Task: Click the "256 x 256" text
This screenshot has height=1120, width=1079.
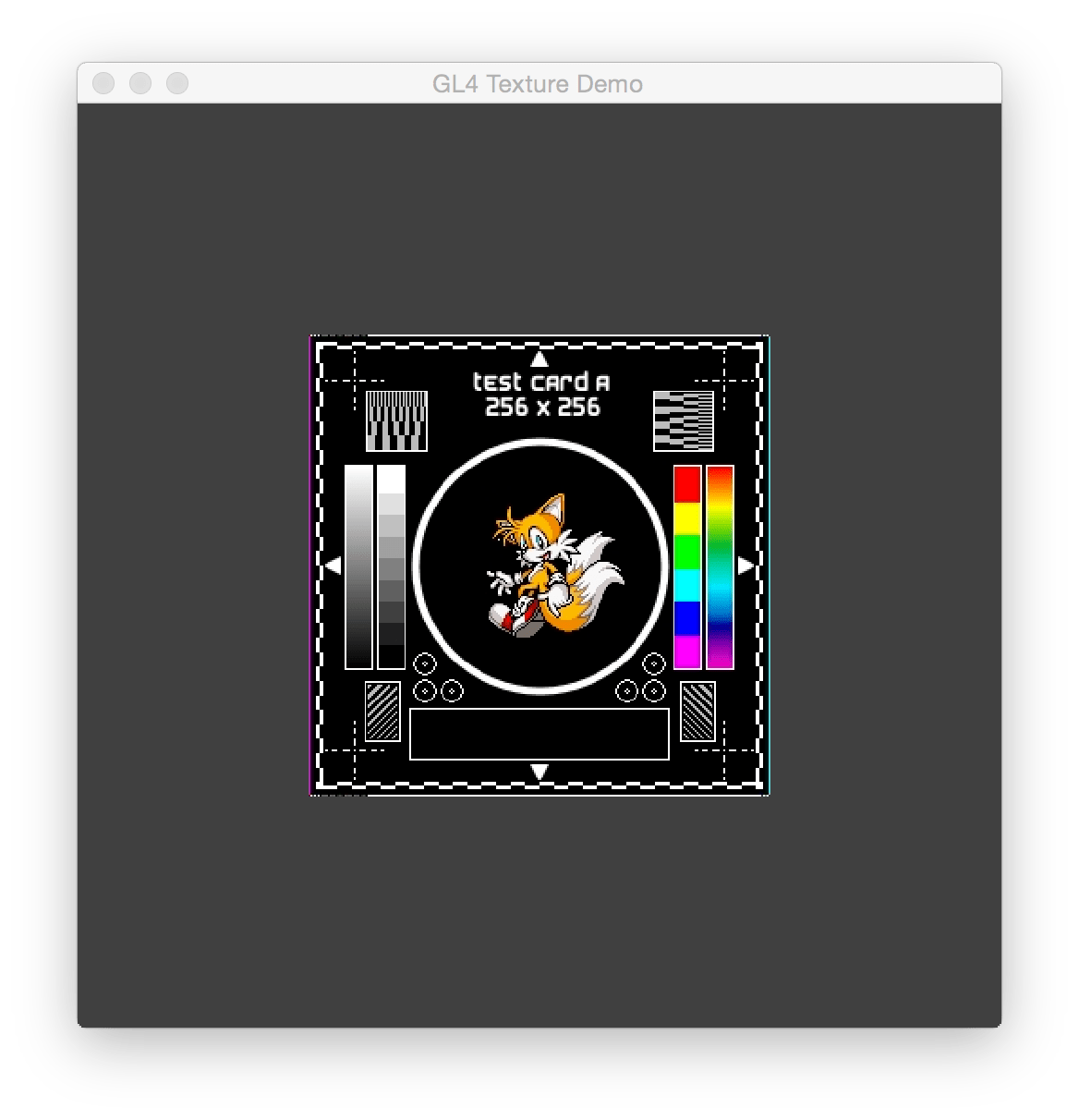Action: coord(542,408)
